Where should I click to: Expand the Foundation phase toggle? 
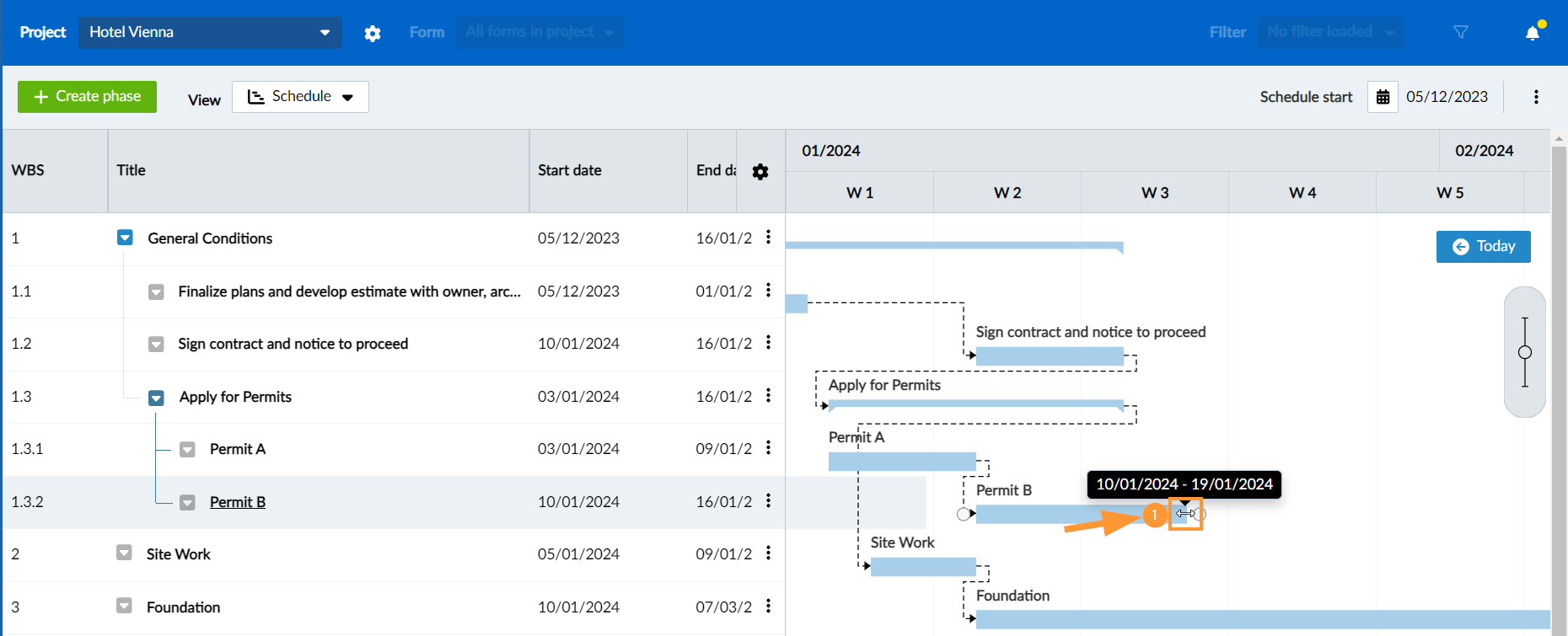(x=124, y=606)
